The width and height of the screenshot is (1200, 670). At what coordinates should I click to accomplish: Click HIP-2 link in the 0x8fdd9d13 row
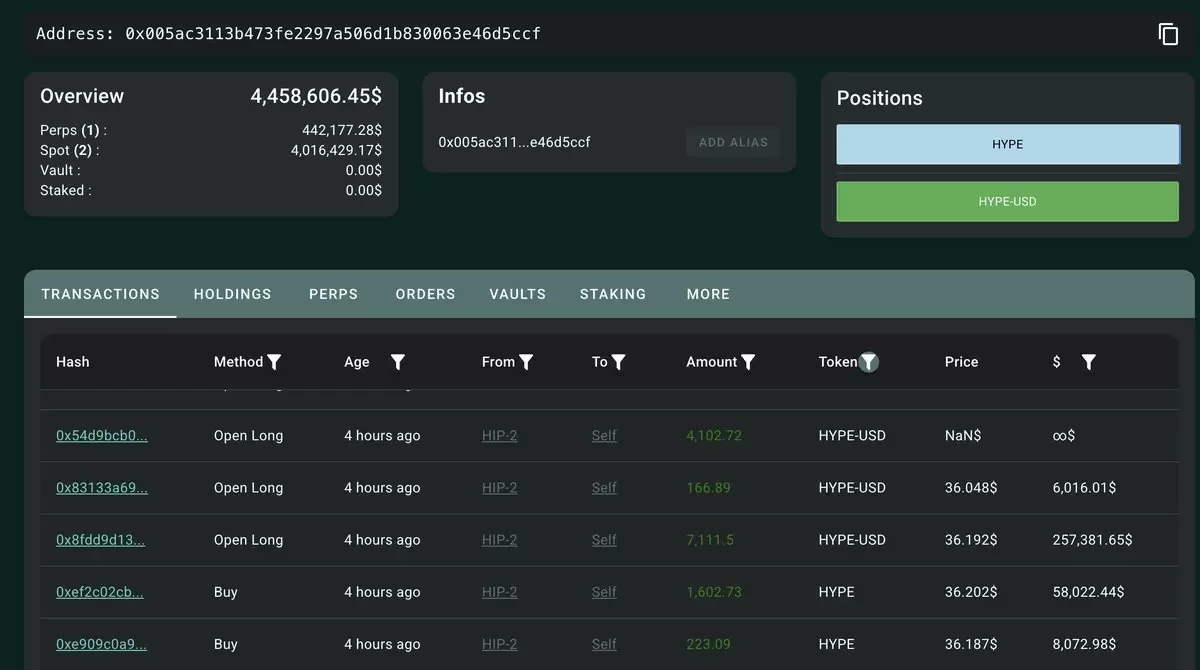tap(499, 540)
